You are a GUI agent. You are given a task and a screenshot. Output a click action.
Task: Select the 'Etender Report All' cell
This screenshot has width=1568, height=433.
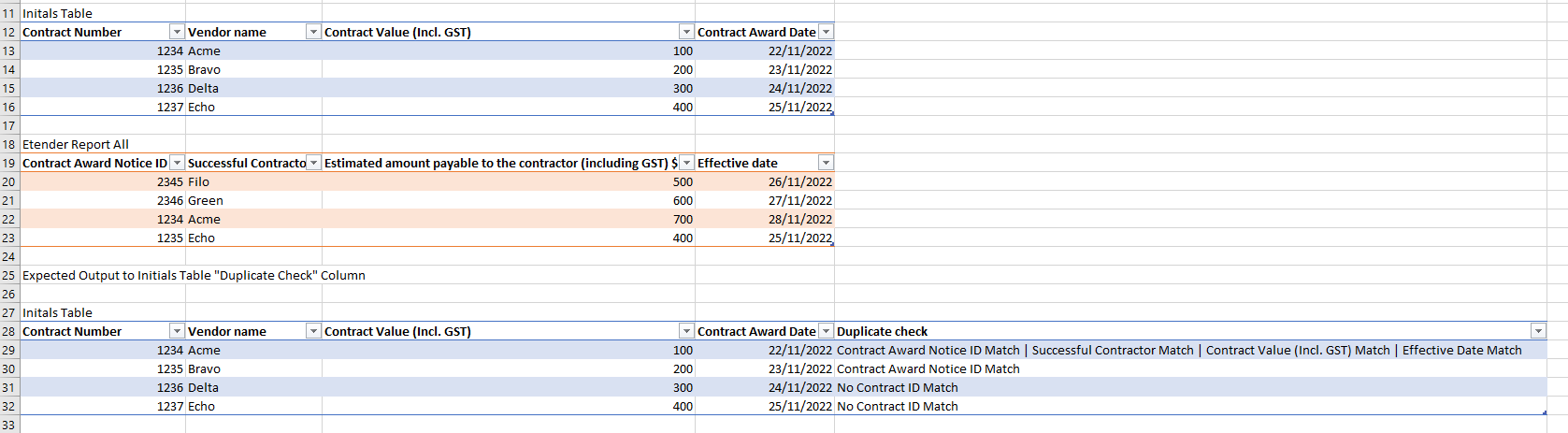(x=103, y=144)
